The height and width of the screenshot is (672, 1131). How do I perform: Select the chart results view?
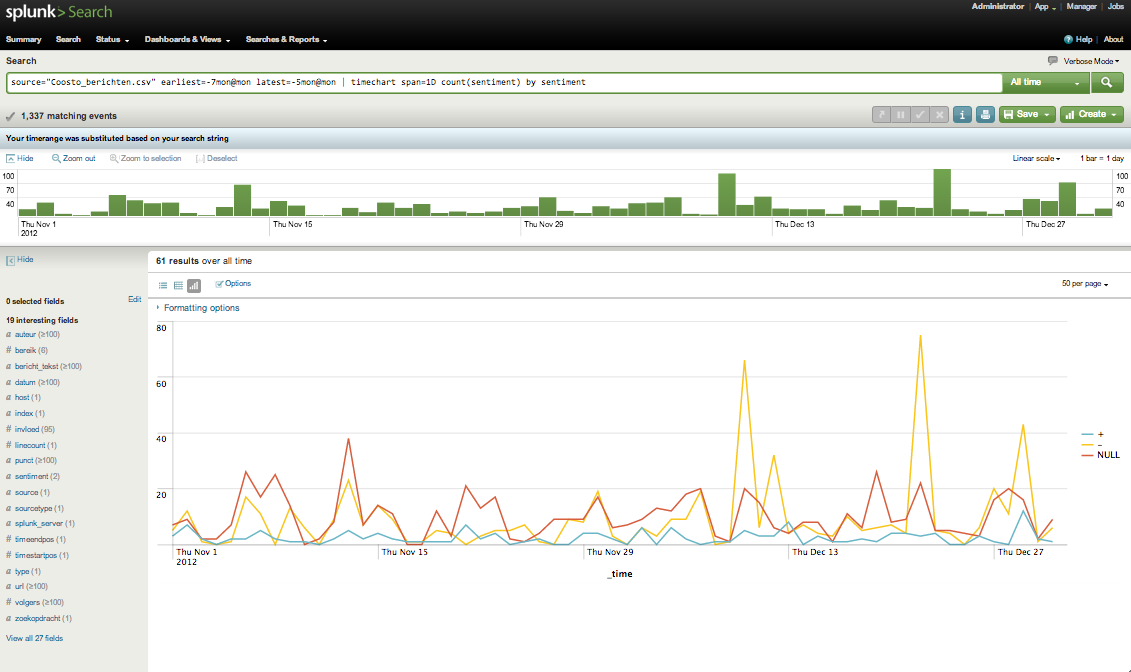tap(193, 284)
